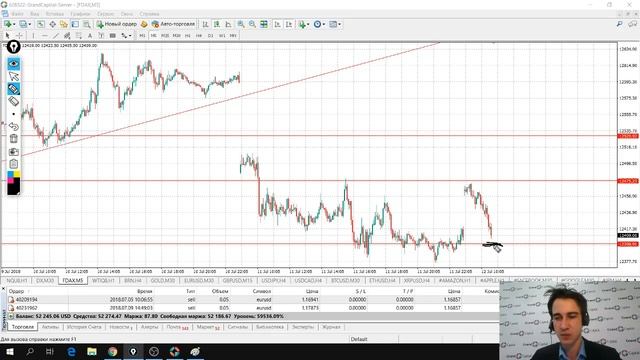Switch timeframe to M1
The width and height of the screenshot is (640, 360).
(142, 36)
